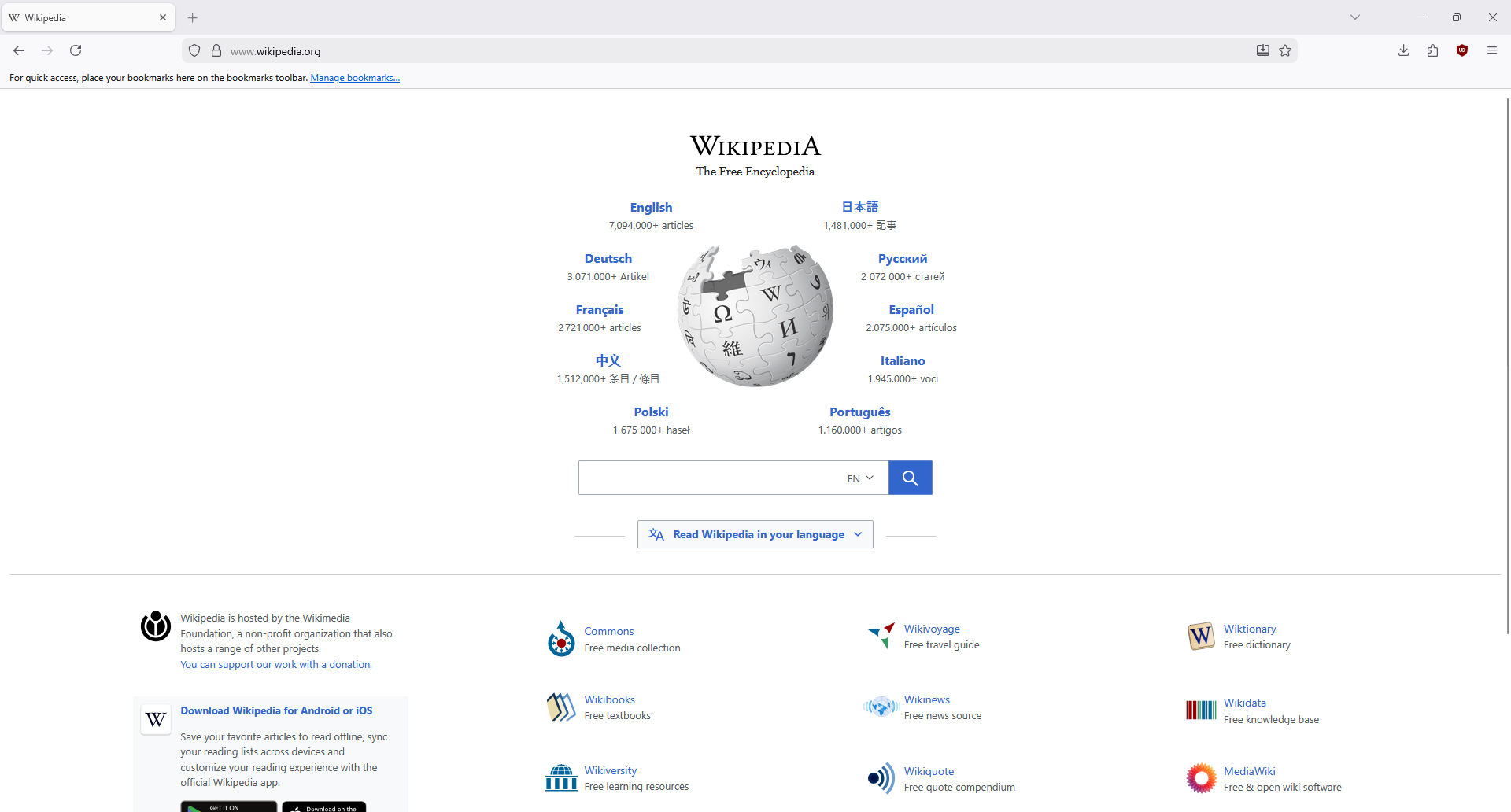Open the Firefox hamburger application menu

(x=1492, y=50)
